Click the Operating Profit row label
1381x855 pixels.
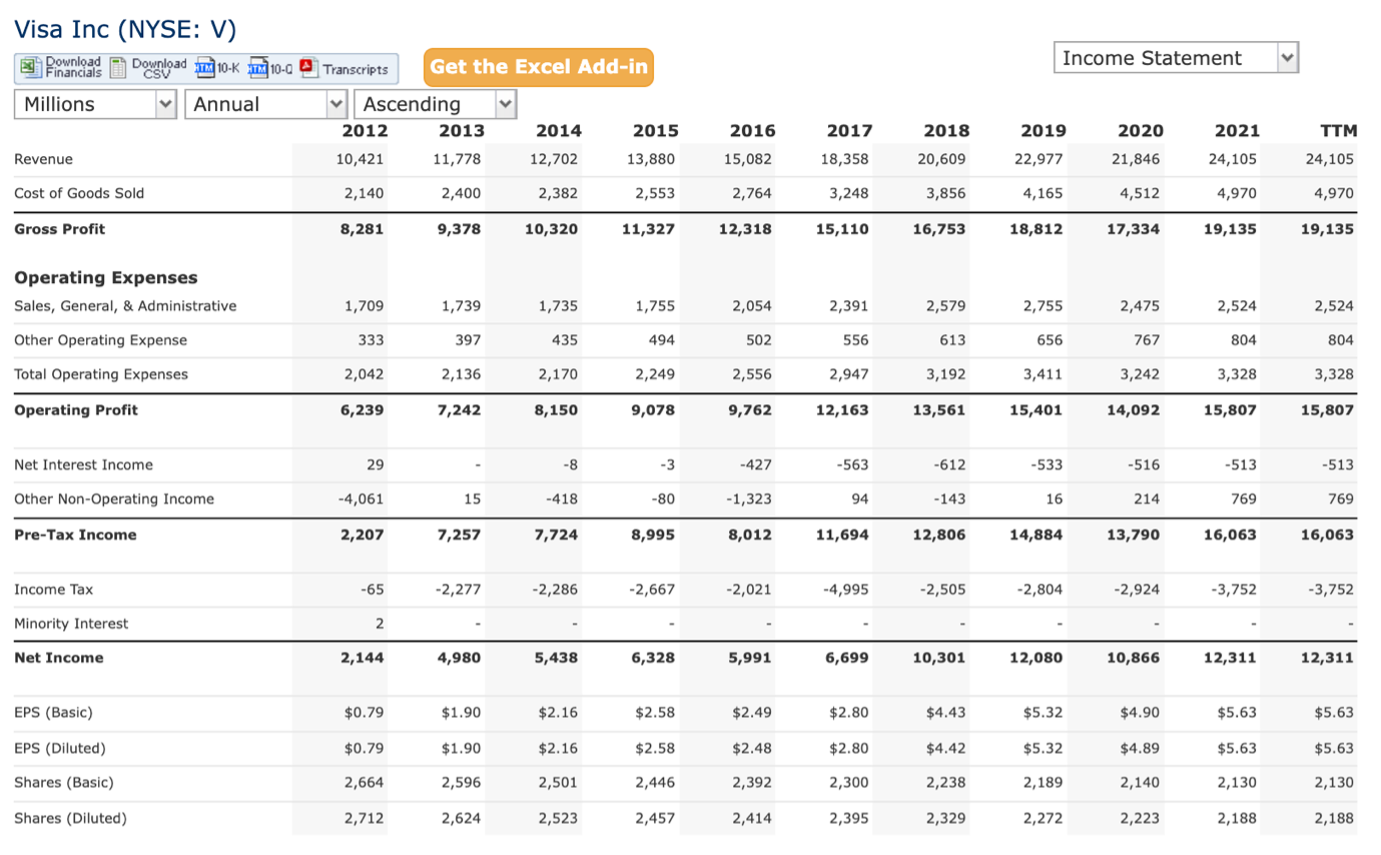point(76,410)
